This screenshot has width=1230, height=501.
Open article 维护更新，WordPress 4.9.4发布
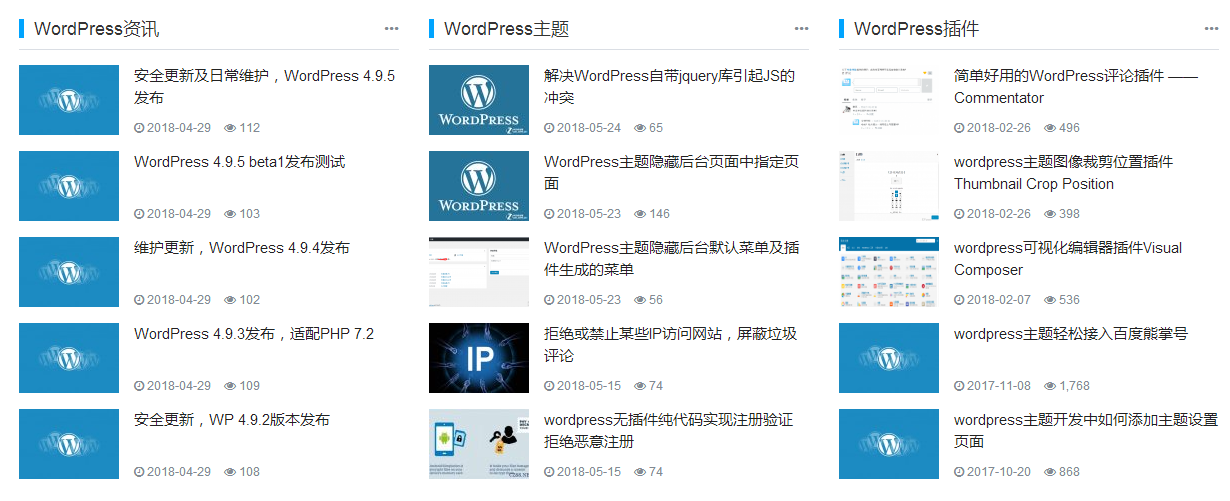(242, 248)
